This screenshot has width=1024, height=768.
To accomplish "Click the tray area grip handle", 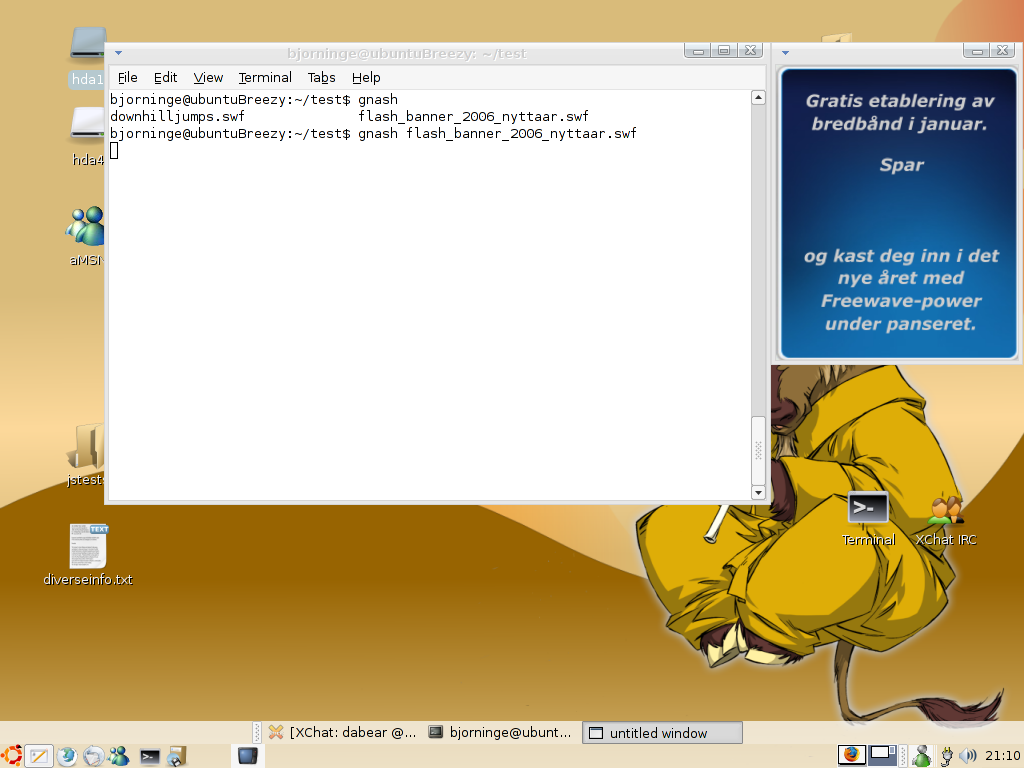I will coord(903,756).
